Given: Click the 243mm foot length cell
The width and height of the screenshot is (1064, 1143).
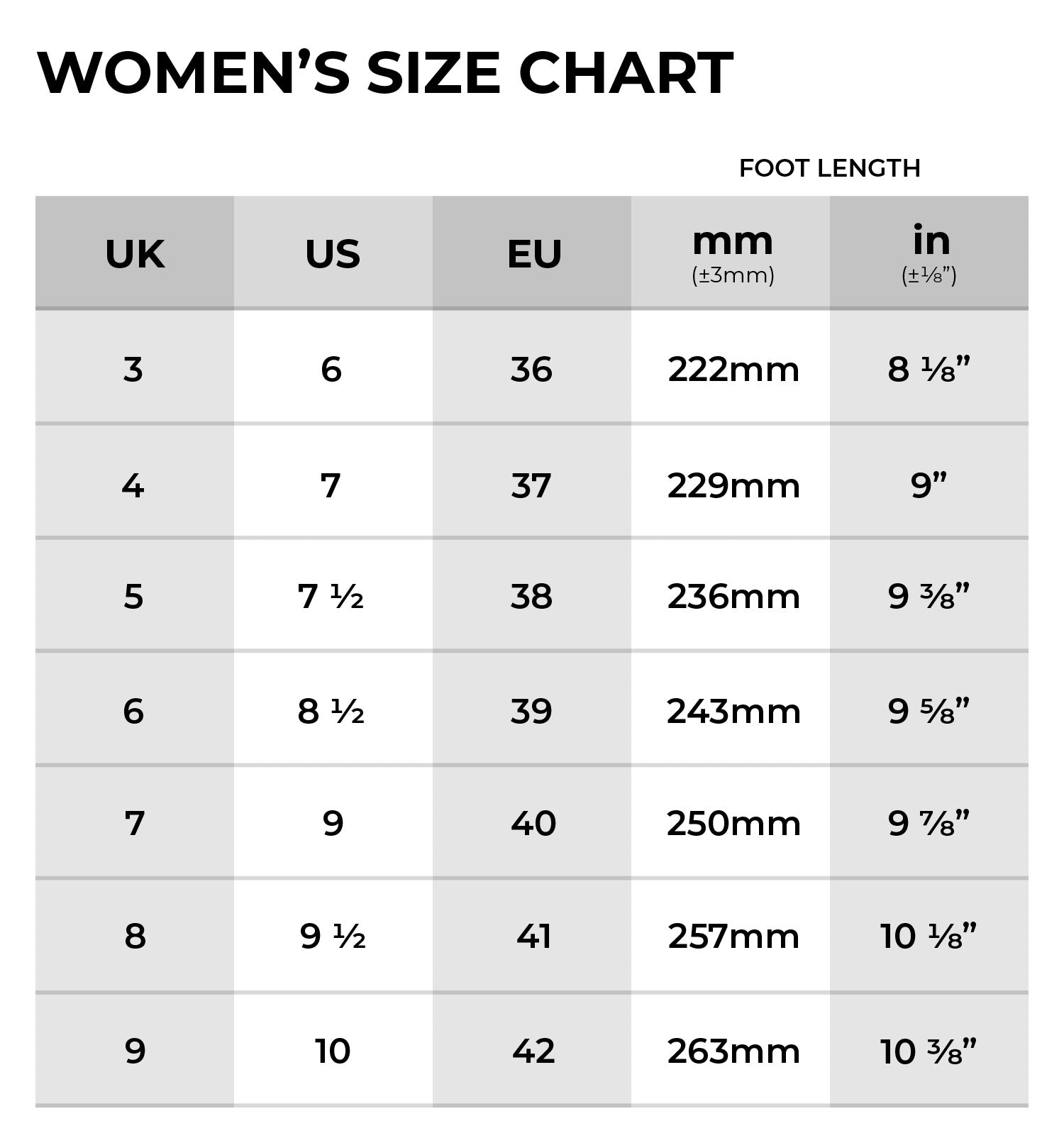Looking at the screenshot, I should pyautogui.click(x=733, y=711).
